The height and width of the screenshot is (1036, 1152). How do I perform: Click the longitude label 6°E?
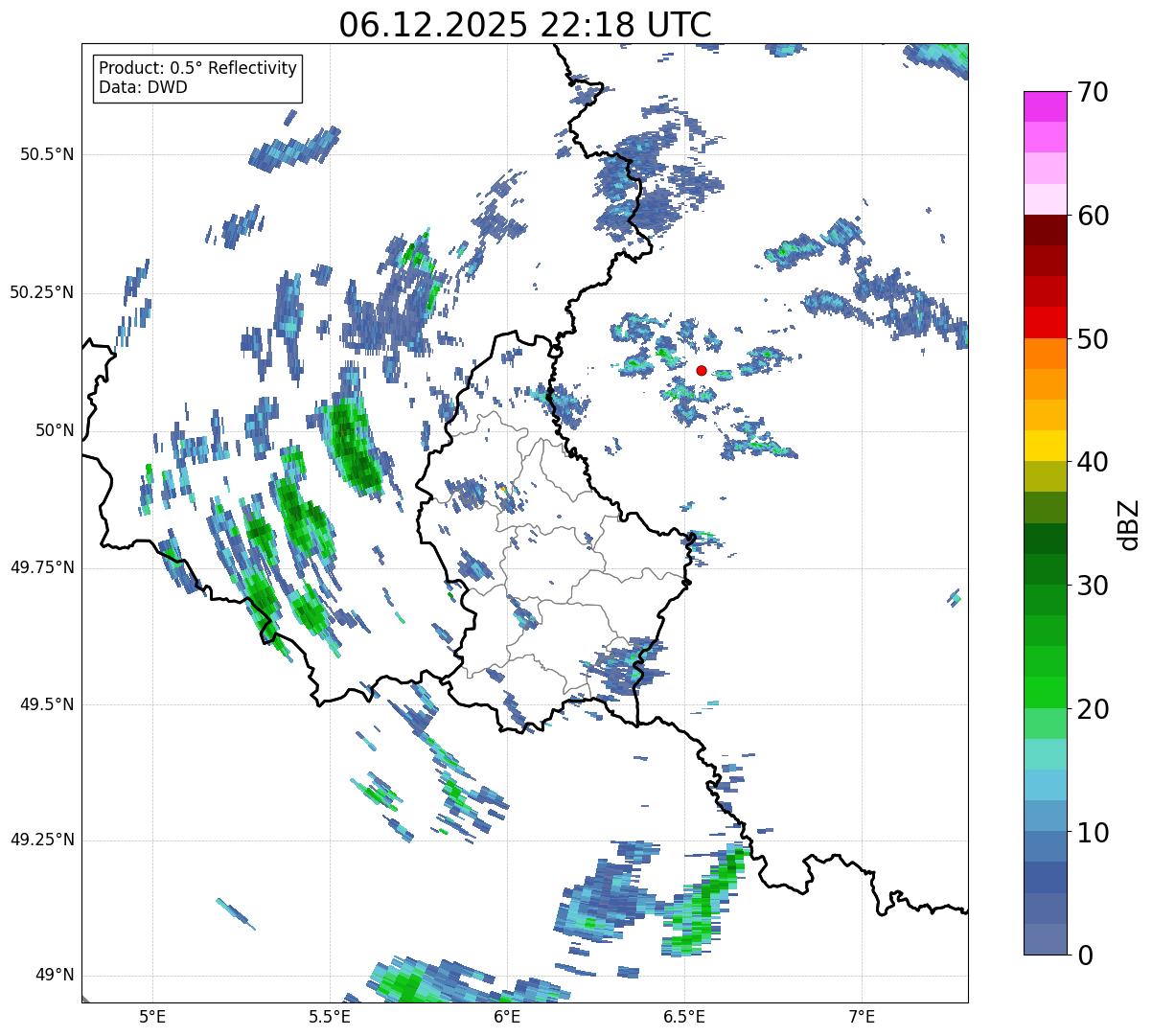click(x=507, y=1016)
